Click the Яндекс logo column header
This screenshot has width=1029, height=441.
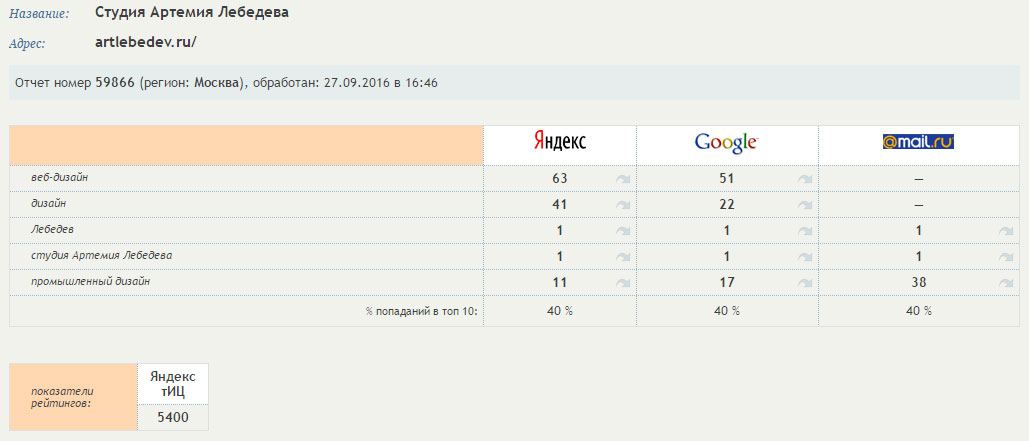559,141
